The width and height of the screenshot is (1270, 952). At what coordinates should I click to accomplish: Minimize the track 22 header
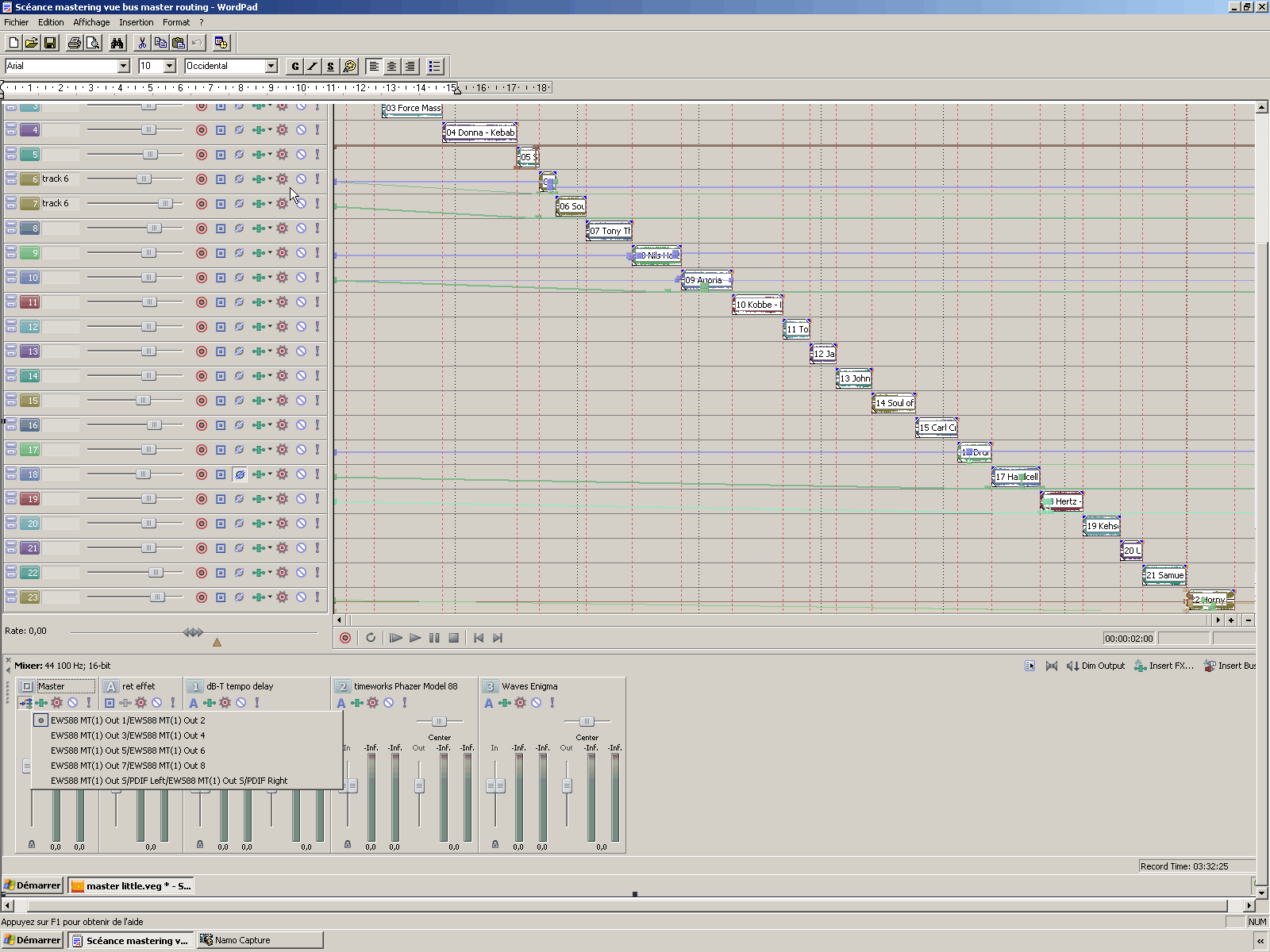point(11,570)
